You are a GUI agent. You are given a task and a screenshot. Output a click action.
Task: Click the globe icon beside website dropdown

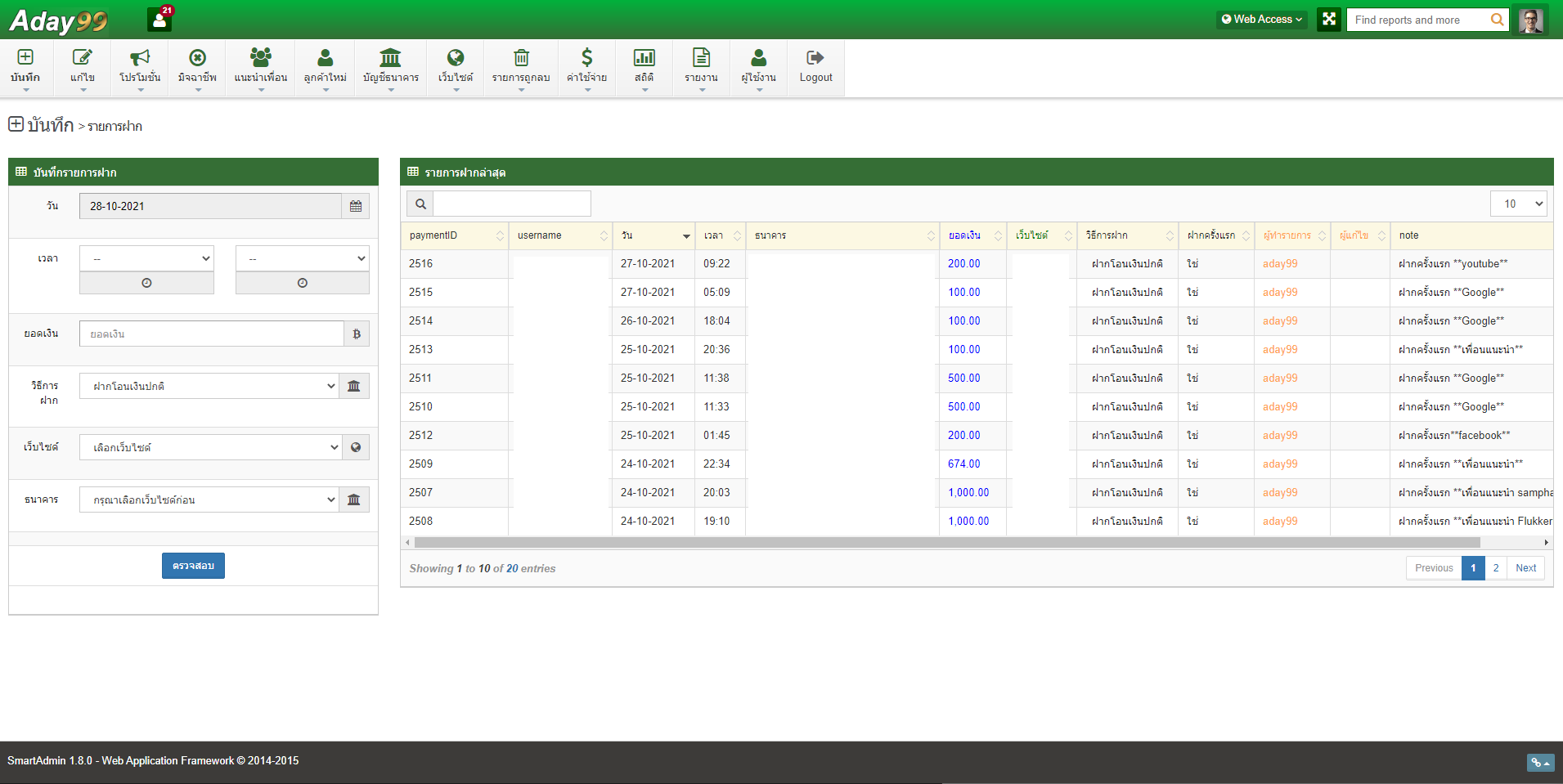click(356, 447)
